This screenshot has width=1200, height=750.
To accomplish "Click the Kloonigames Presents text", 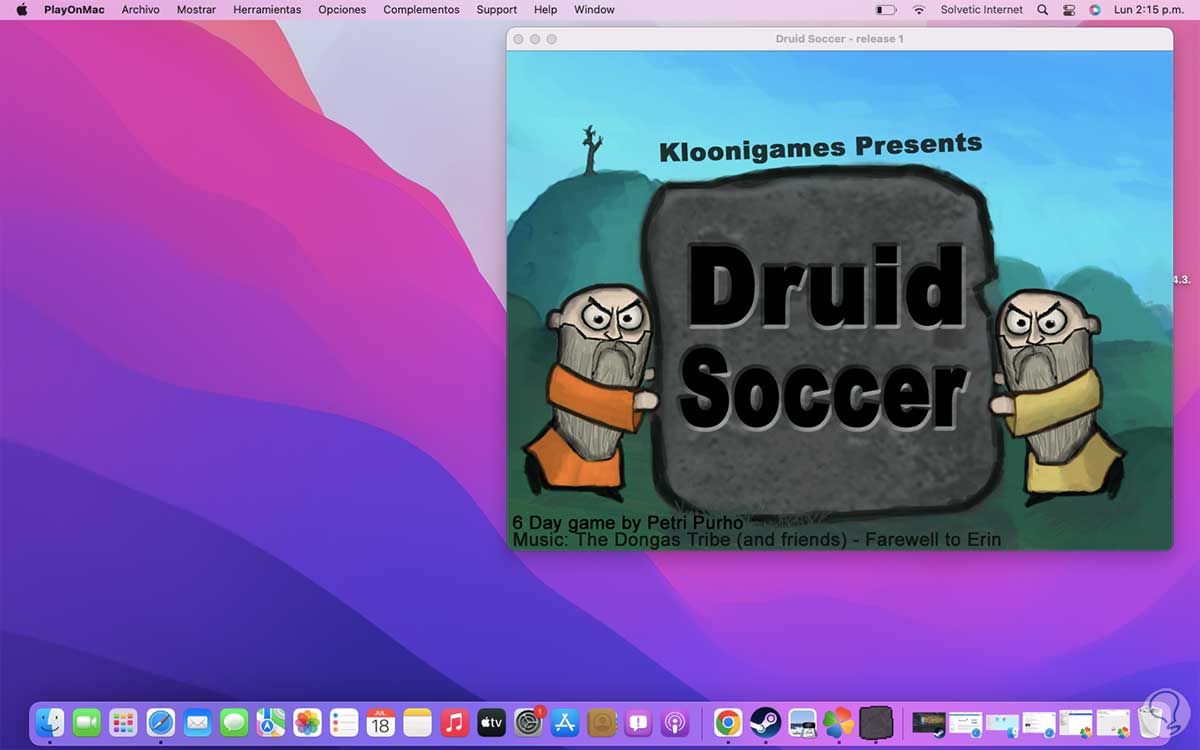I will coord(820,147).
